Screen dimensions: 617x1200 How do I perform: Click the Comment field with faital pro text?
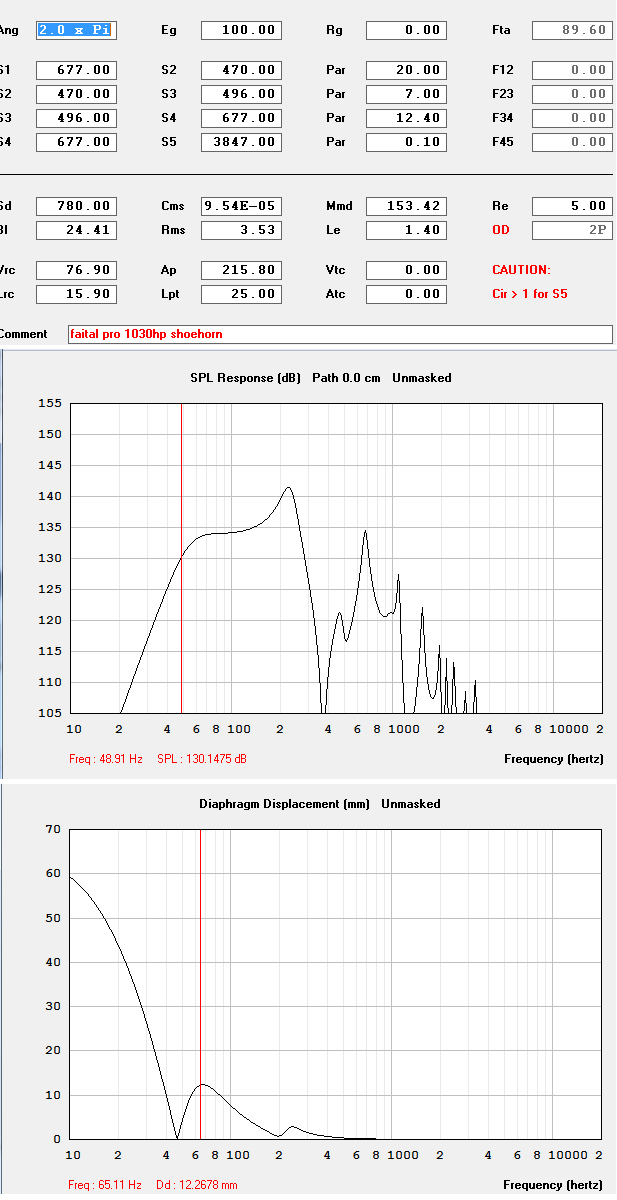pyautogui.click(x=340, y=334)
